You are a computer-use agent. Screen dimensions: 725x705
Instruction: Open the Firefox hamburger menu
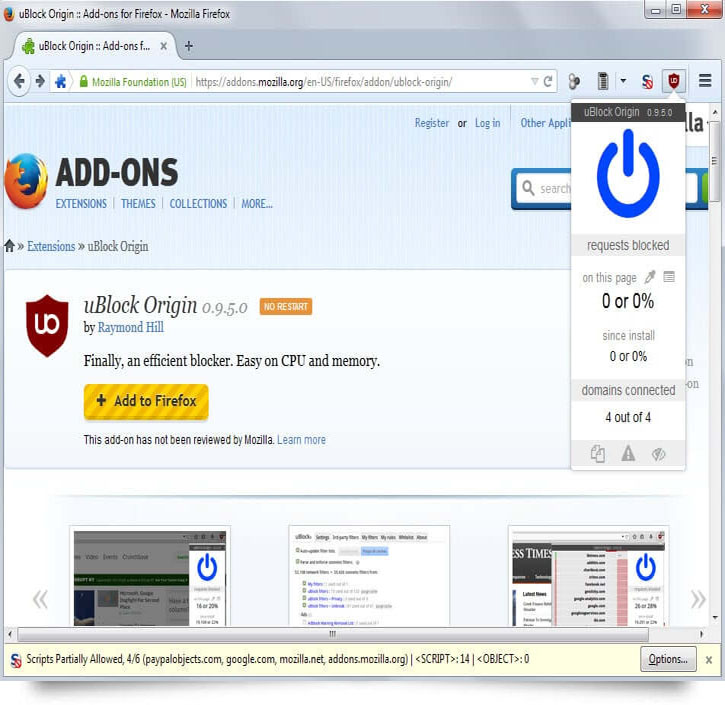coord(705,80)
